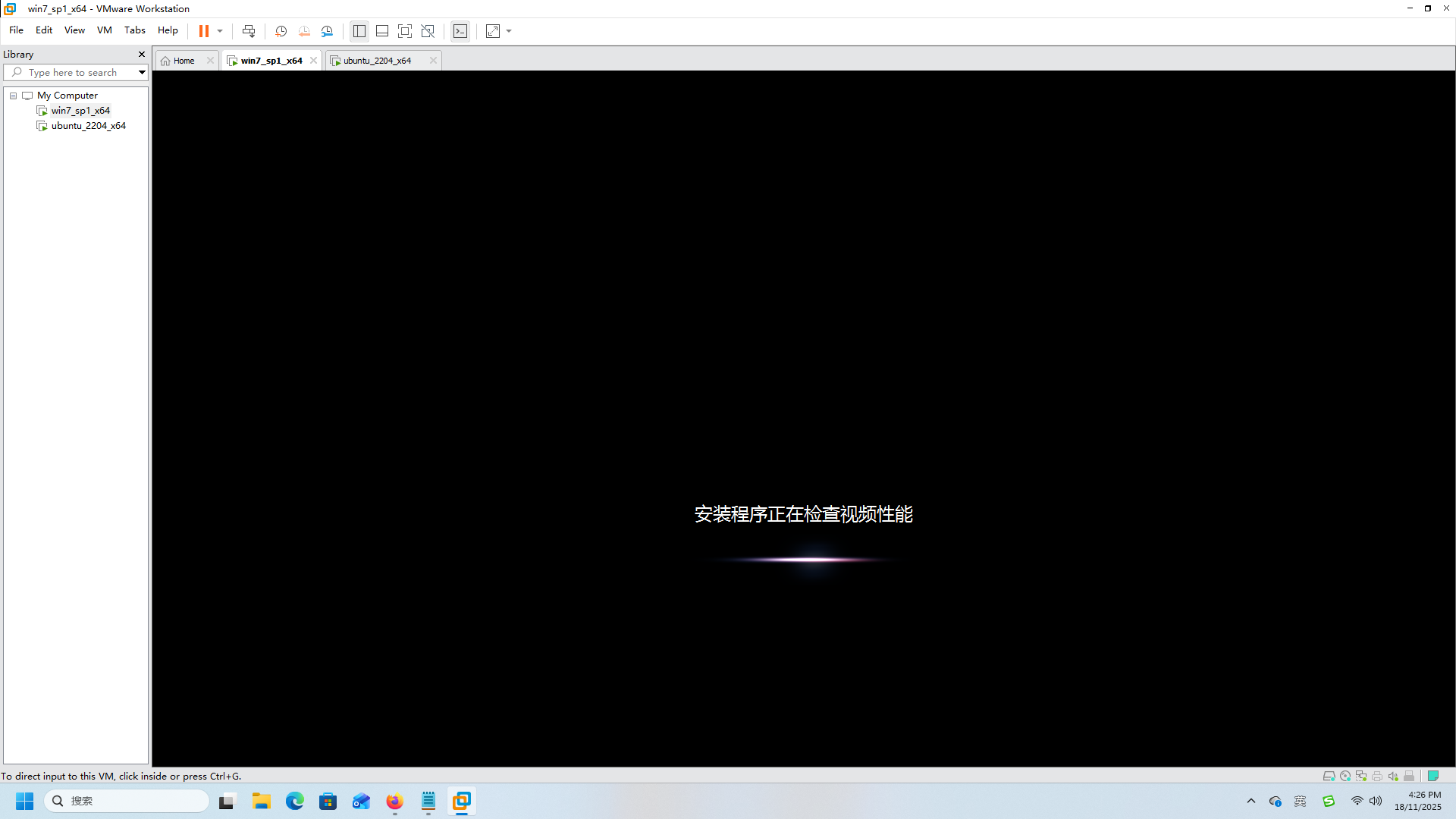Toggle the thumbnail bar view
The height and width of the screenshot is (819, 1456).
[382, 31]
